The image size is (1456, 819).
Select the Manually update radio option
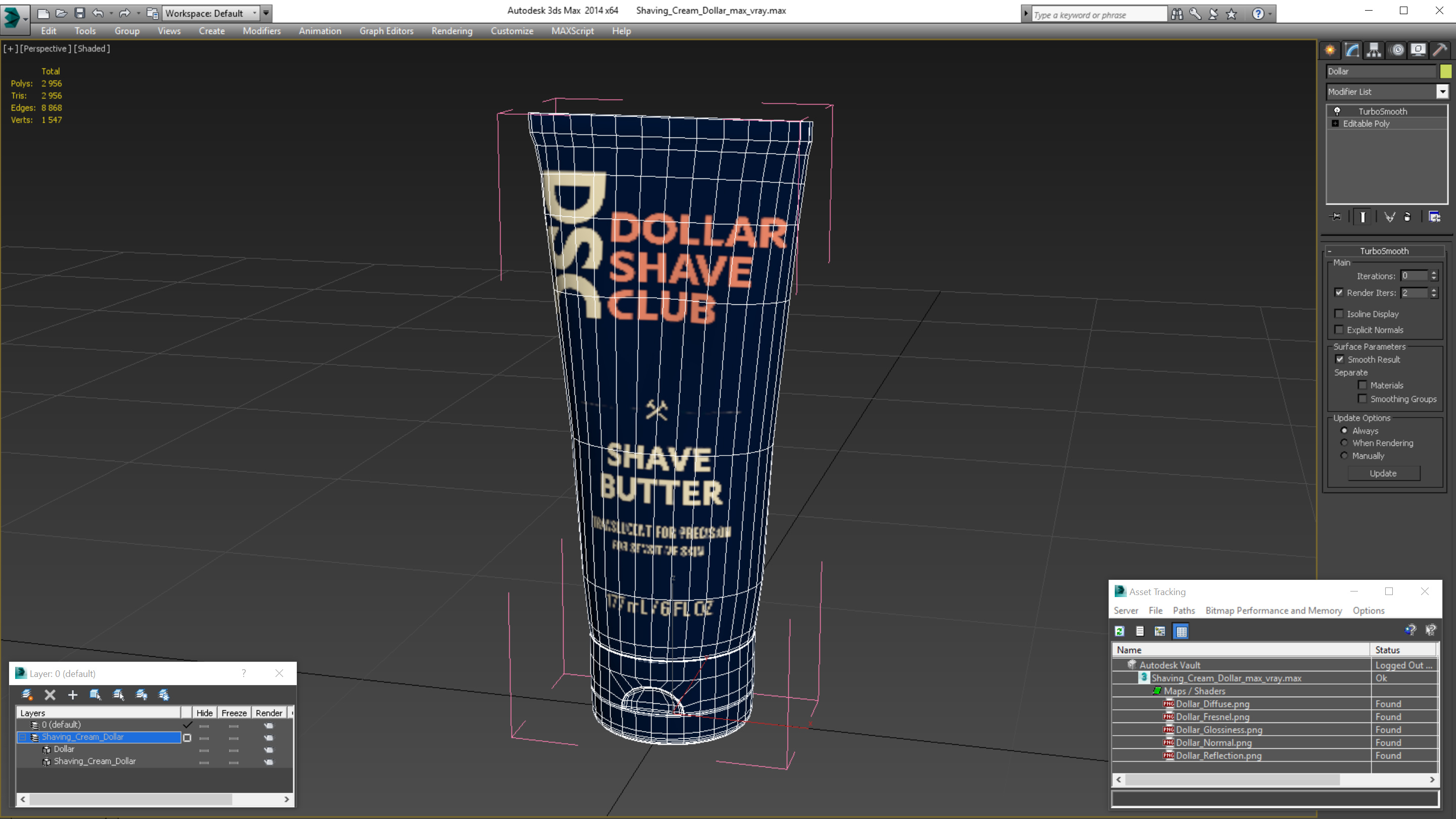point(1345,456)
